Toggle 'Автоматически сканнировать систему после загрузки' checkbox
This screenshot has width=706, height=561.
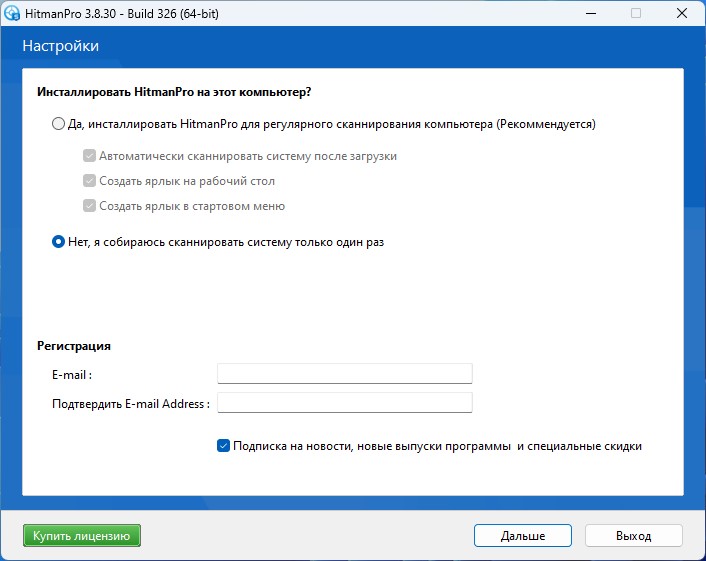pyautogui.click(x=89, y=156)
